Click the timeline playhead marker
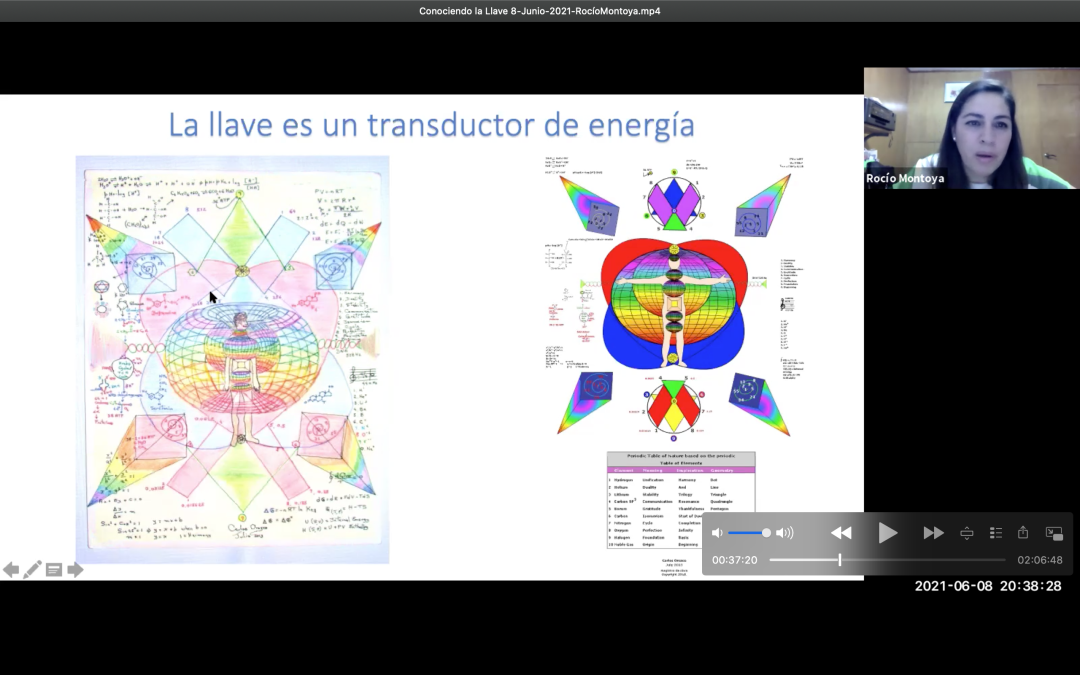 [839, 560]
